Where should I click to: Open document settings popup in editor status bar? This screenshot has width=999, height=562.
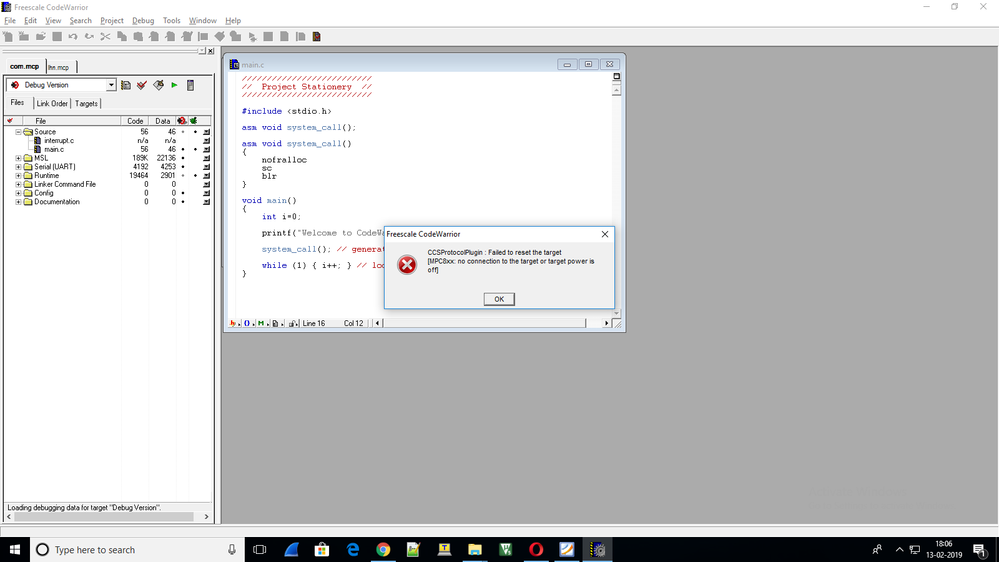(x=277, y=323)
